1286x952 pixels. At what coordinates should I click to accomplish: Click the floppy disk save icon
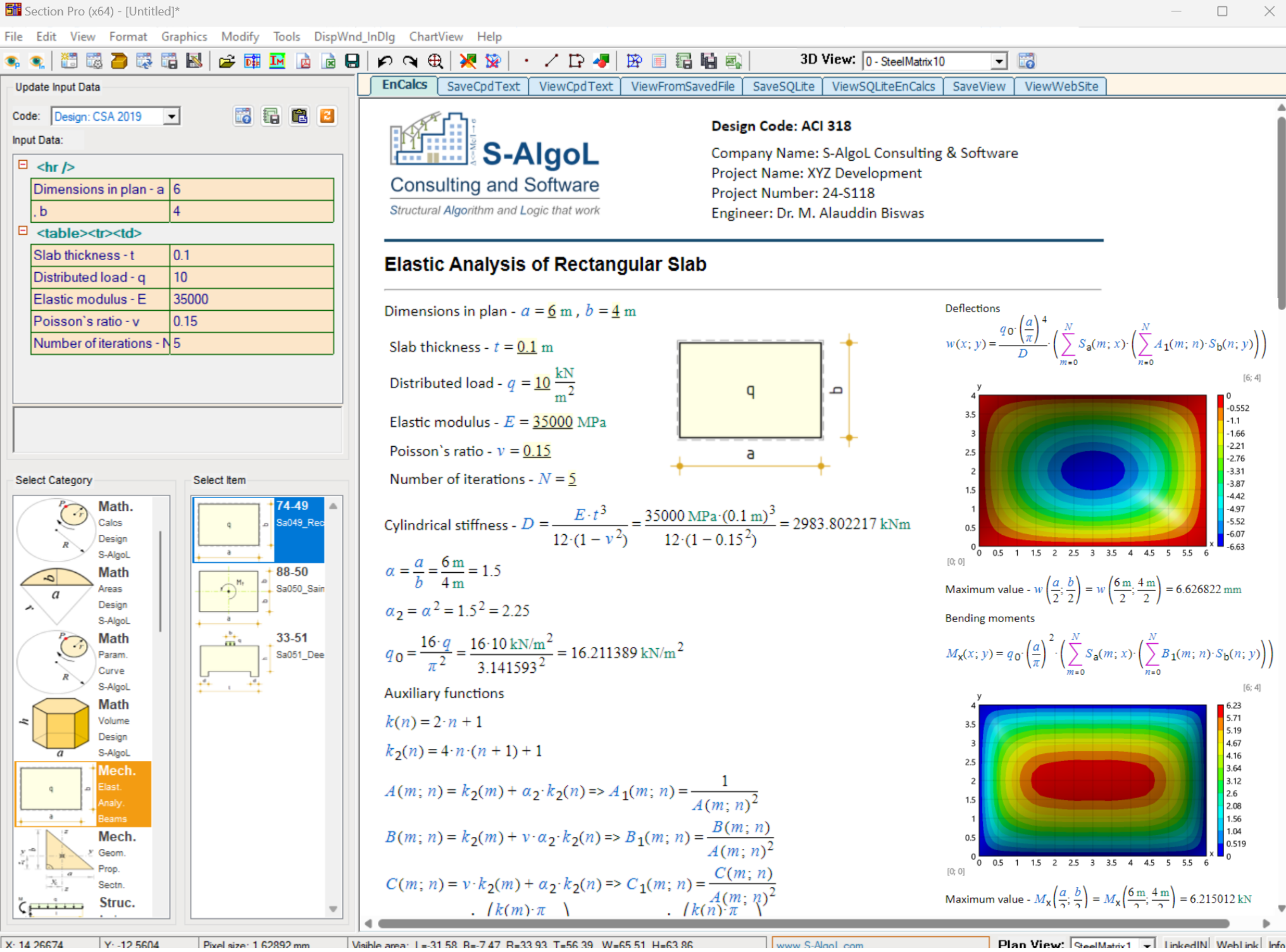353,61
